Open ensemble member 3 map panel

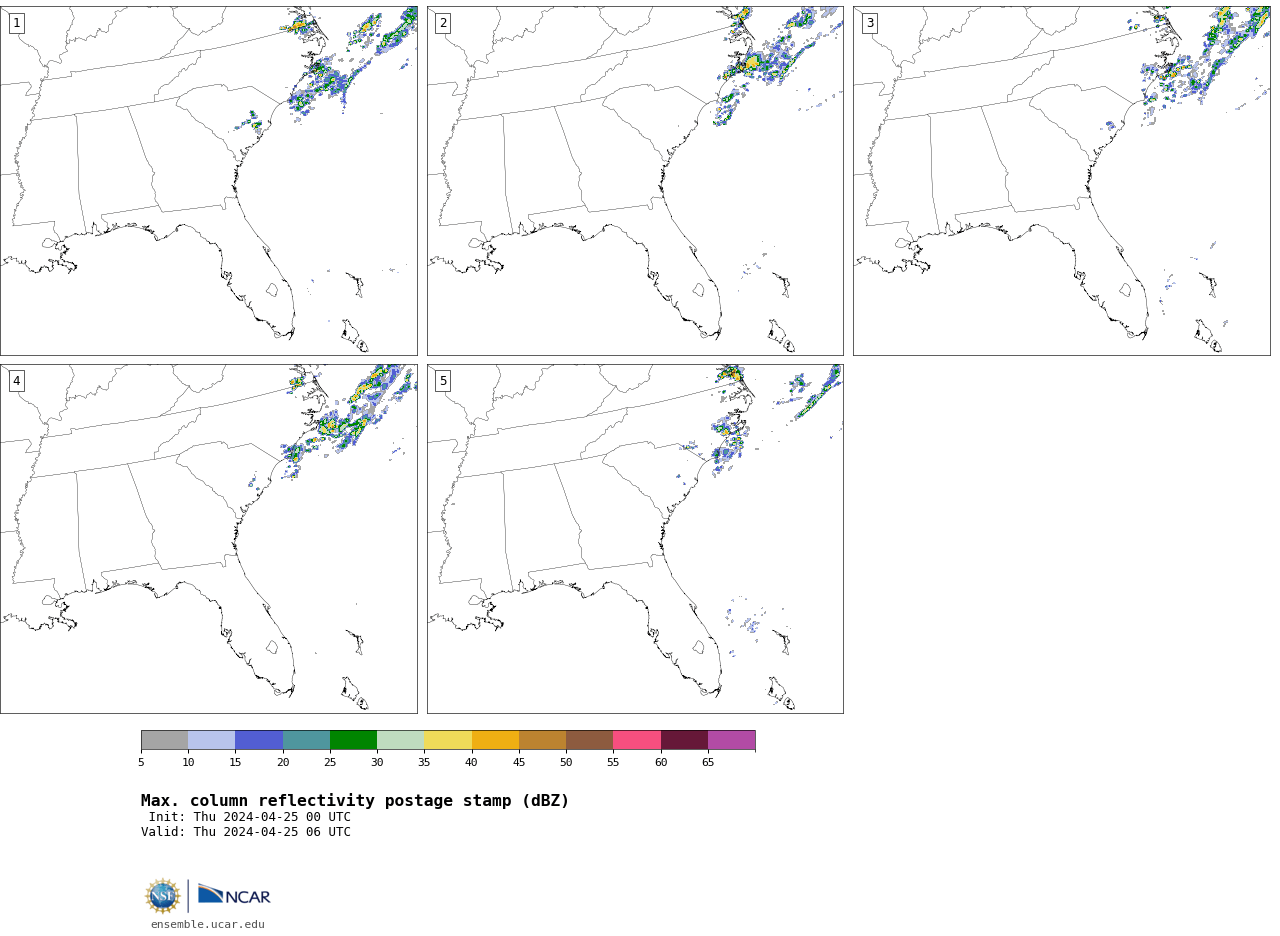[1062, 181]
